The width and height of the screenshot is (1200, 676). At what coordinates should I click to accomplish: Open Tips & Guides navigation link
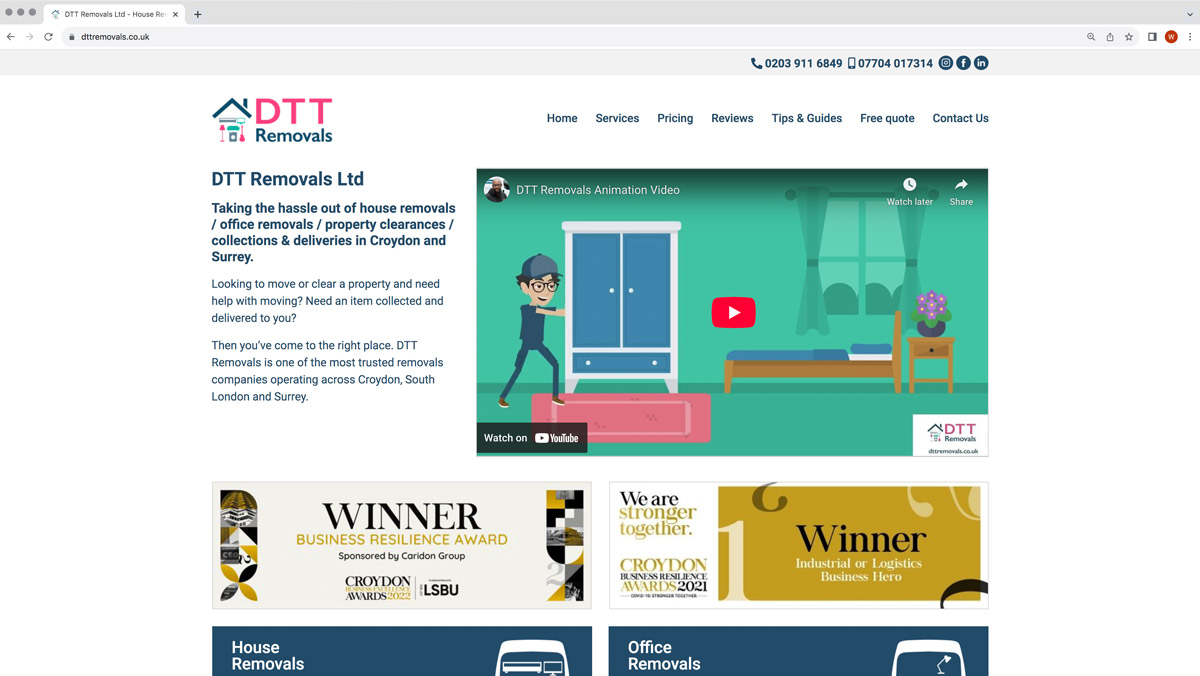(x=806, y=118)
